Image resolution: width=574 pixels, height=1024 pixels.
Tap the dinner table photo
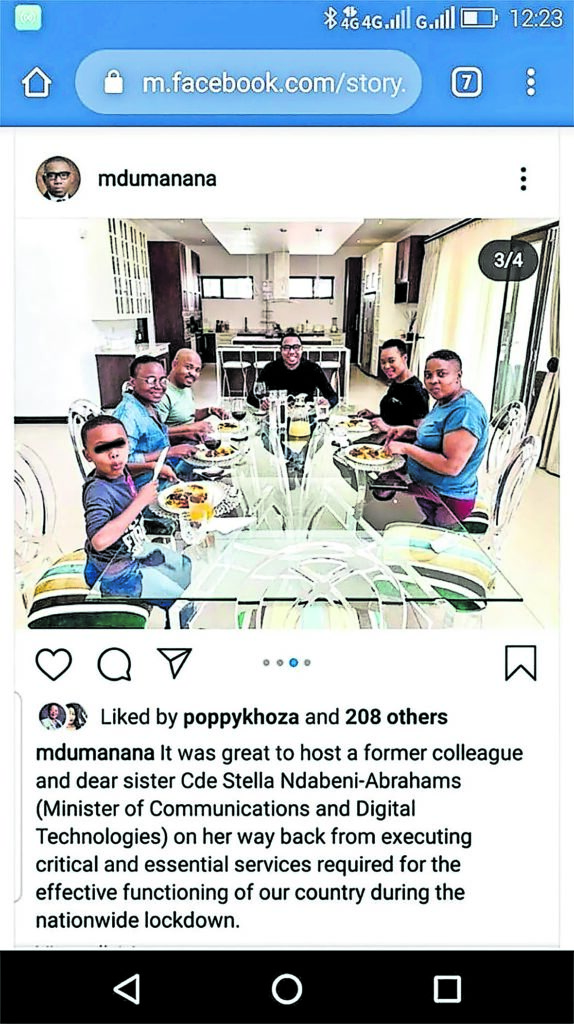coord(287,423)
